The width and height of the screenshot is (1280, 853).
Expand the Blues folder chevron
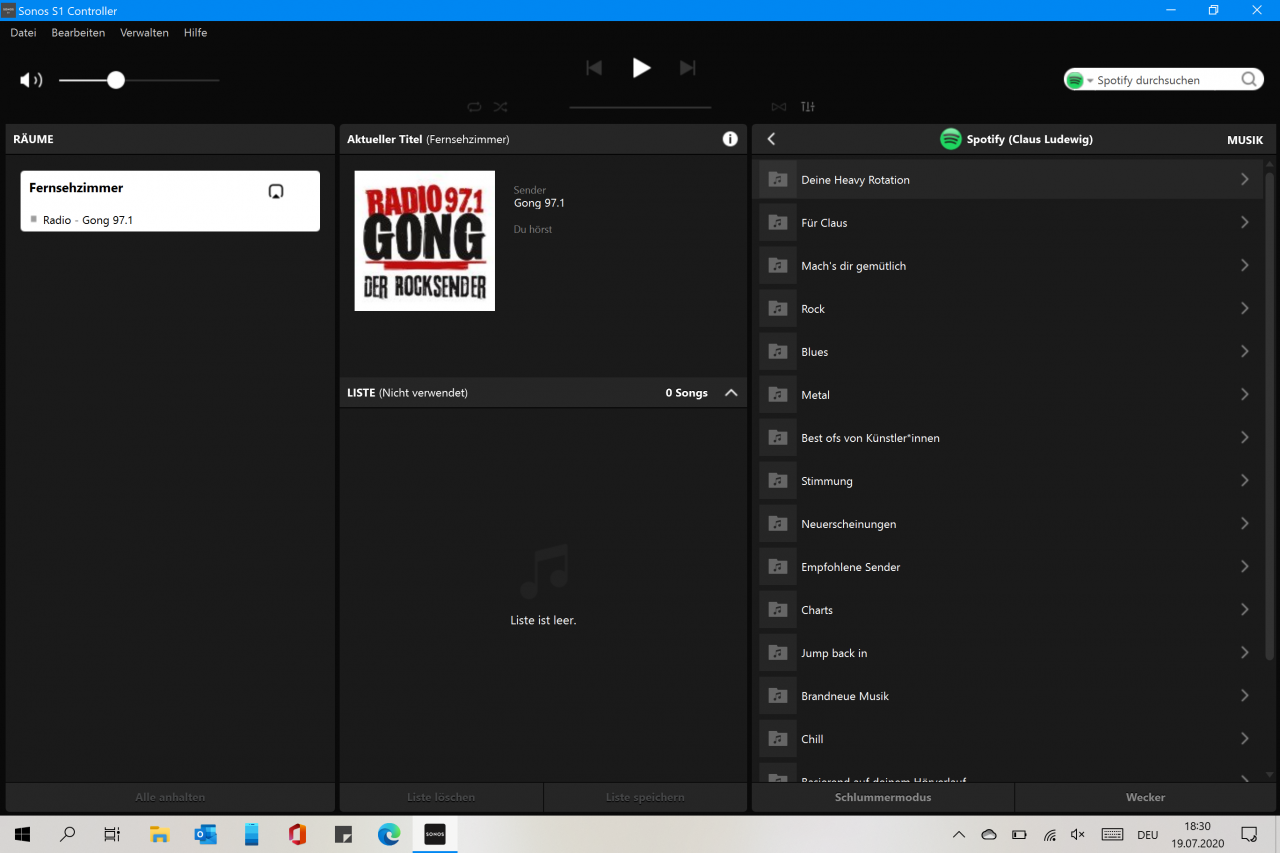click(x=1245, y=352)
